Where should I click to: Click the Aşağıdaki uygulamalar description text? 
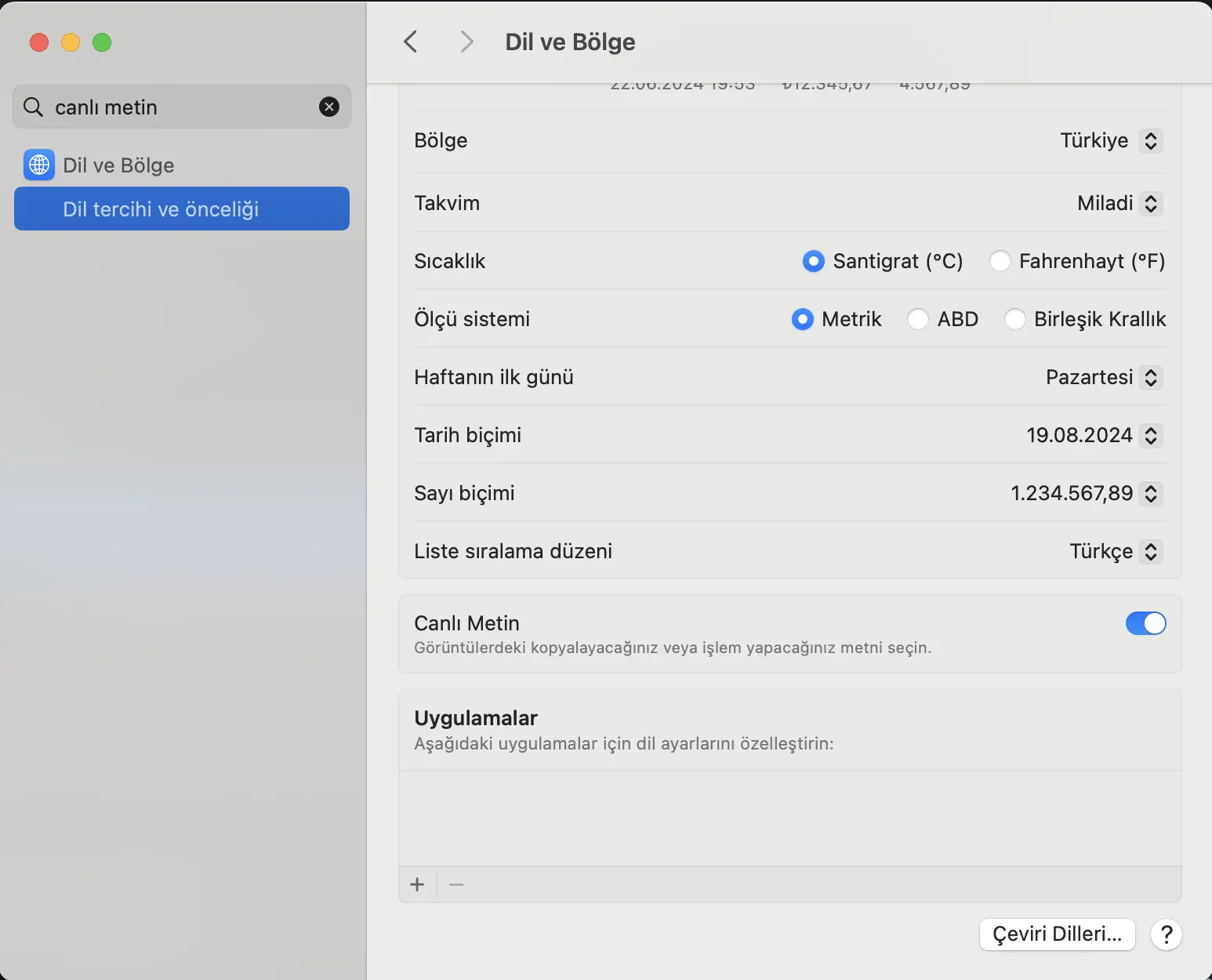pos(624,743)
